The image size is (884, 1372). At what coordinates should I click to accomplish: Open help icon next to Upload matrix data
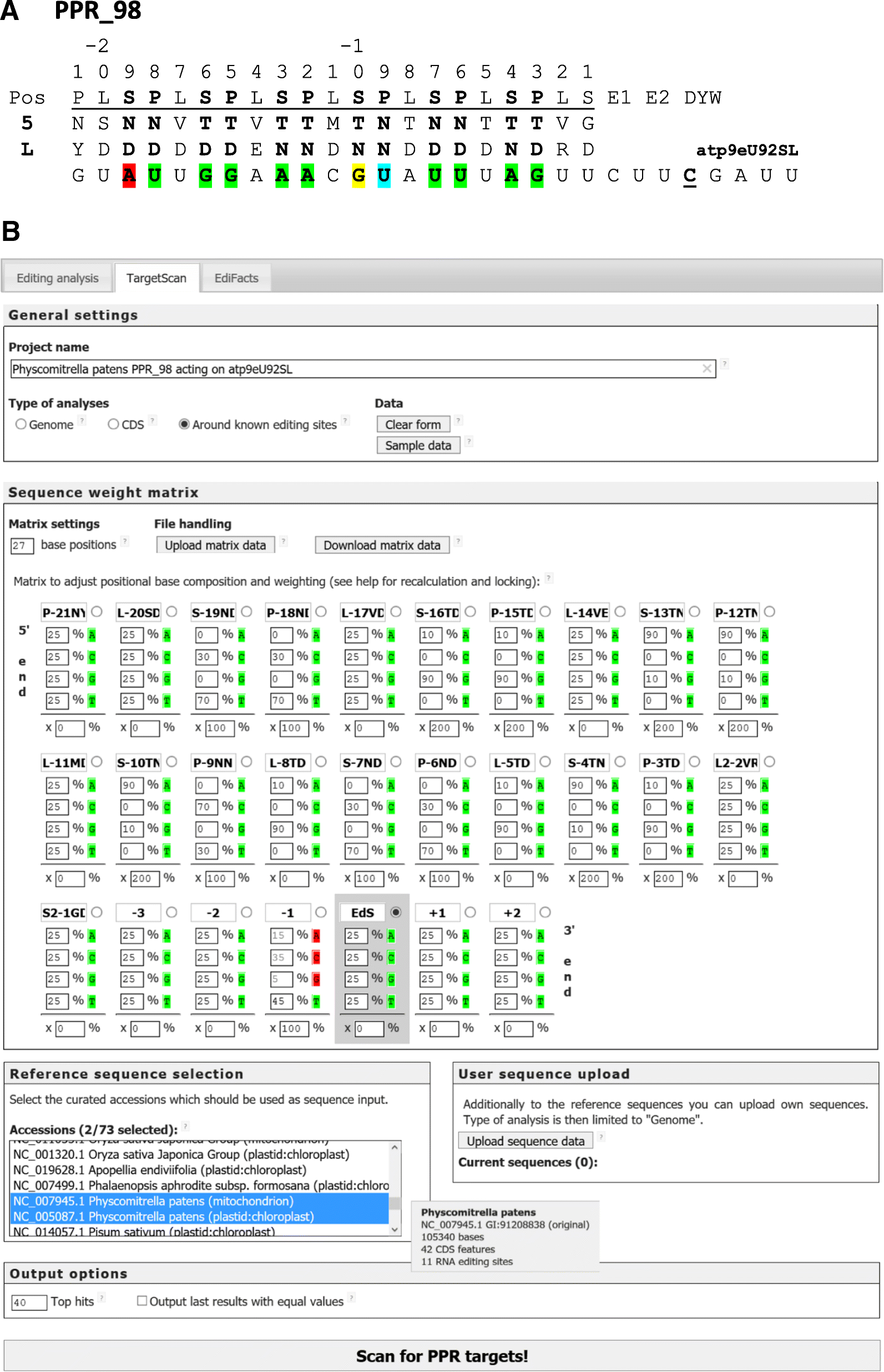coord(284,541)
